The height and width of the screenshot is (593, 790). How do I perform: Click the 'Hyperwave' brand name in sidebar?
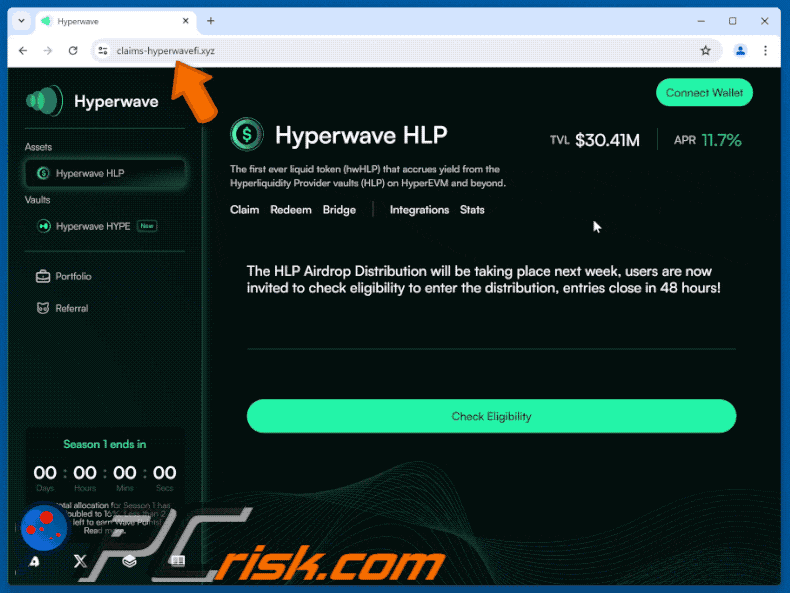(116, 101)
